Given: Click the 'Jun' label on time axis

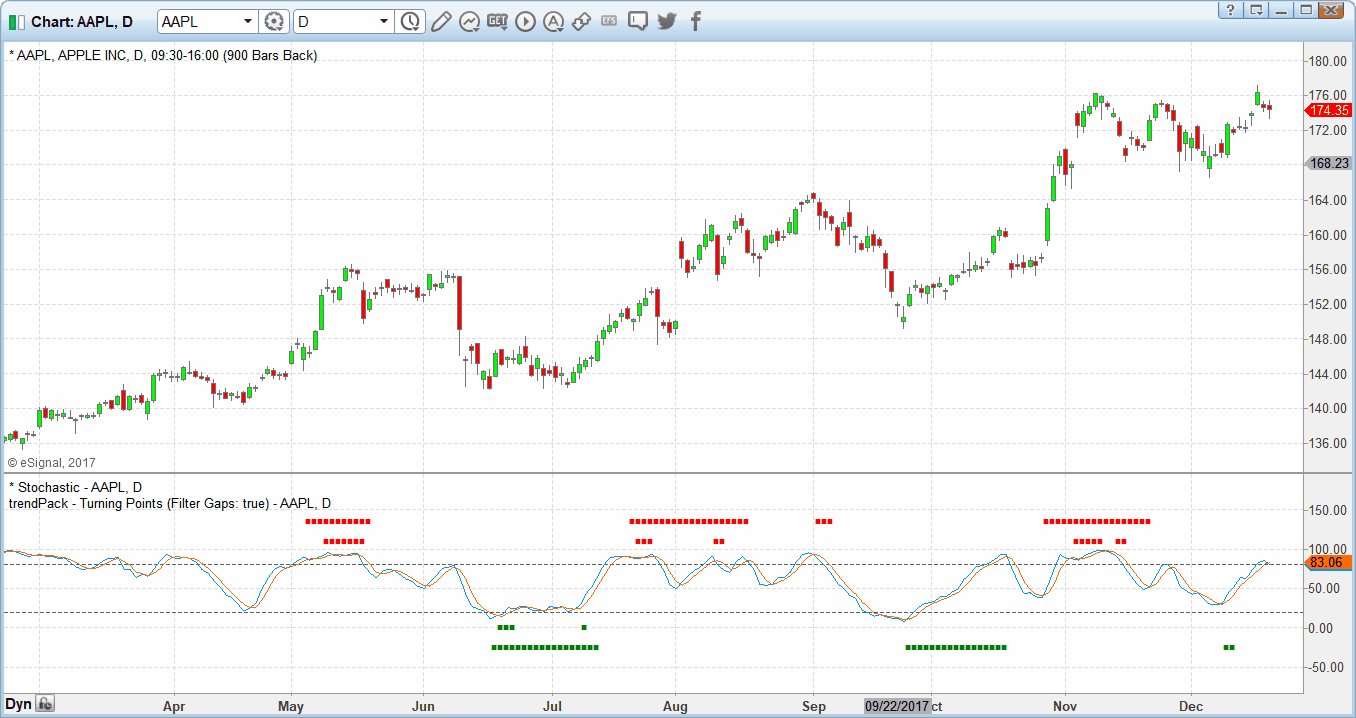Looking at the screenshot, I should click(x=422, y=706).
